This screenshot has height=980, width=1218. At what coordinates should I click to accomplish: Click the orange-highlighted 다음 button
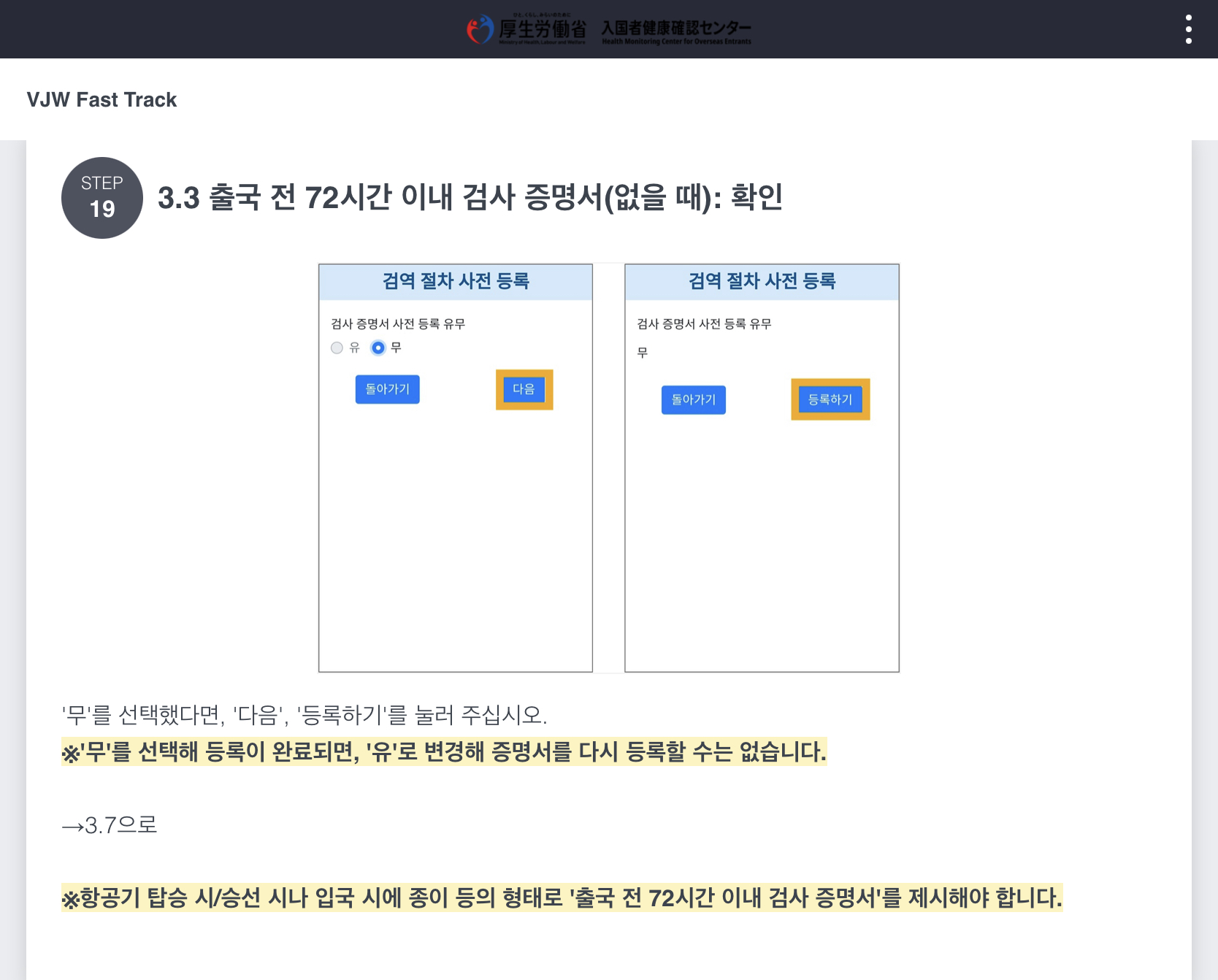pyautogui.click(x=524, y=389)
